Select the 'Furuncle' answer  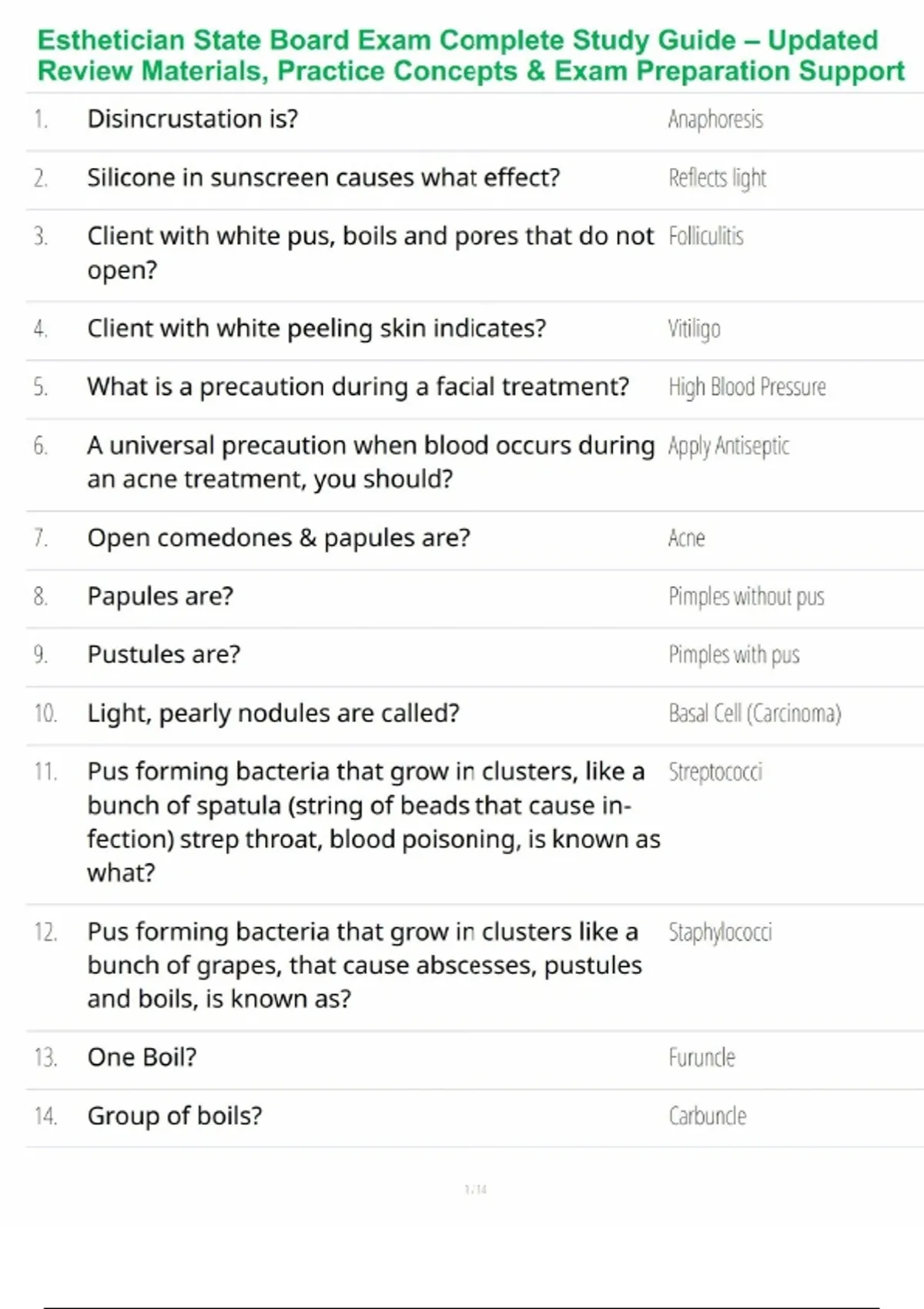coord(701,1058)
